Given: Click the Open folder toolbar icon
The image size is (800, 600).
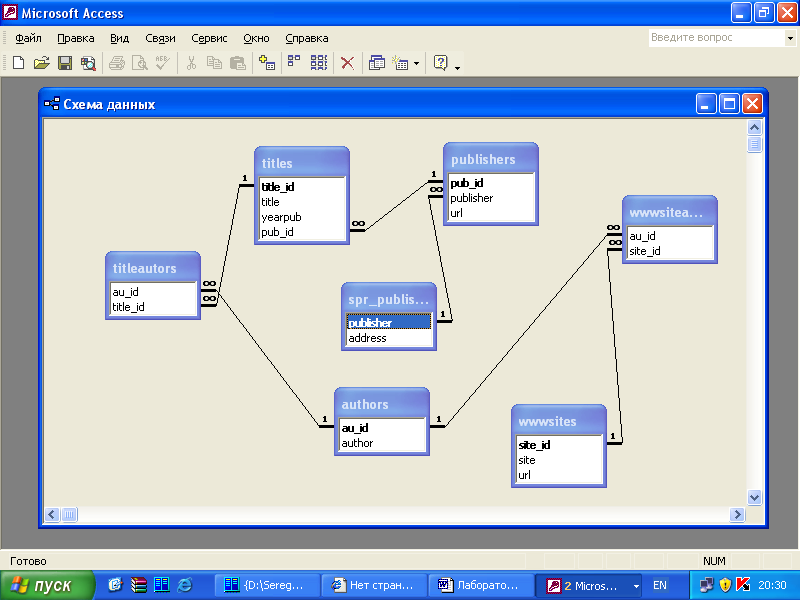Looking at the screenshot, I should [x=41, y=63].
